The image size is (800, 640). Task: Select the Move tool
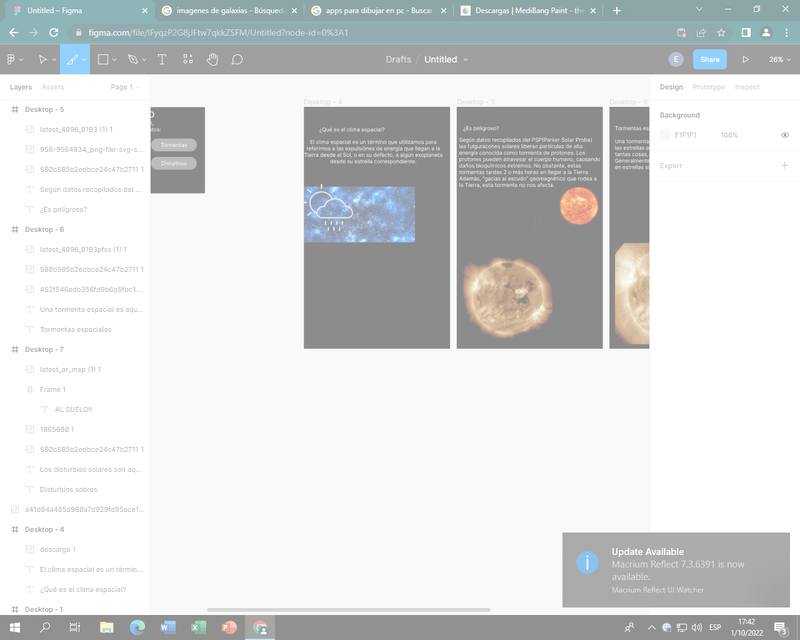(42, 59)
